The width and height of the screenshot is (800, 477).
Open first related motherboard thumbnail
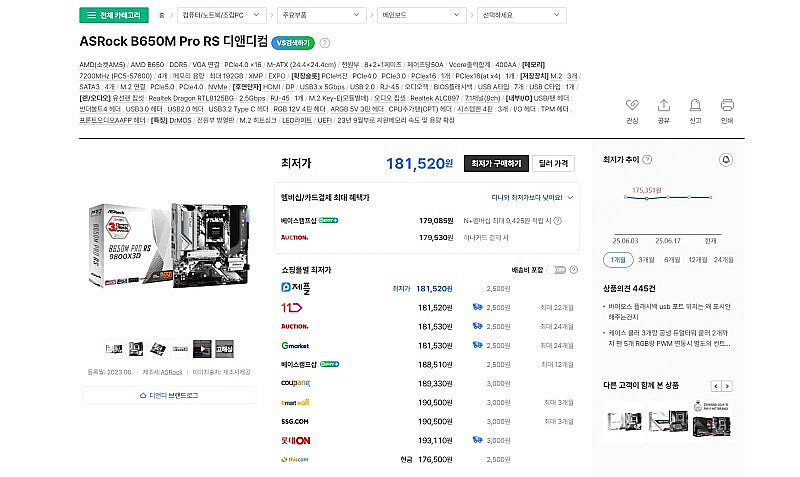click(624, 421)
